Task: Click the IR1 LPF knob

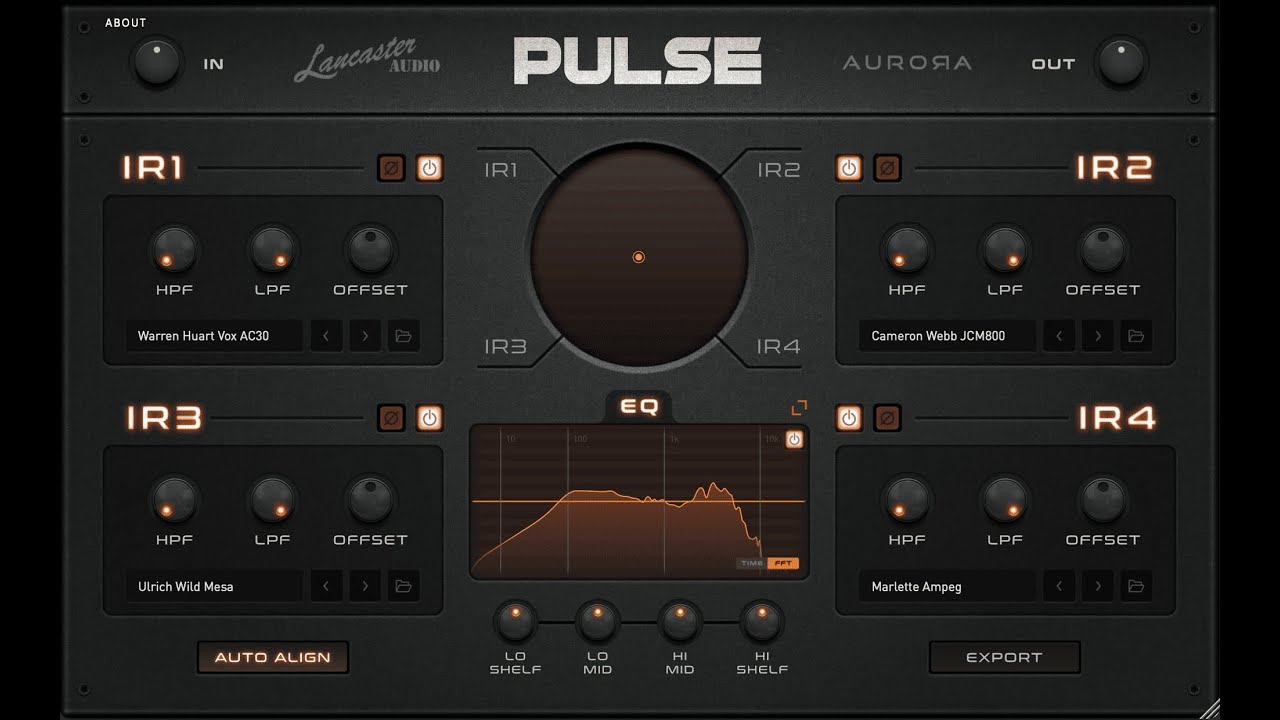Action: point(272,249)
